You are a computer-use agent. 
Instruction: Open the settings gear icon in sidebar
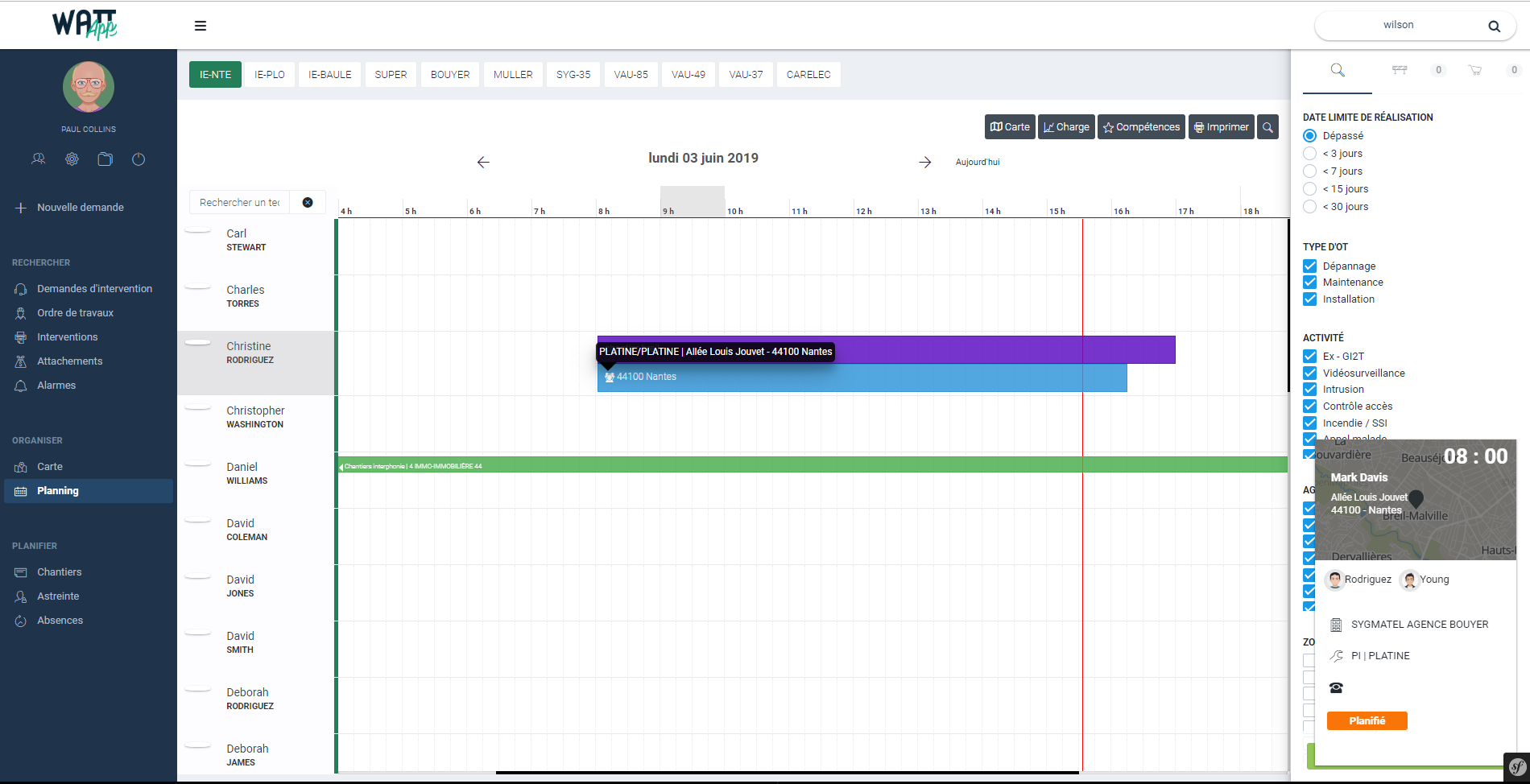72,159
